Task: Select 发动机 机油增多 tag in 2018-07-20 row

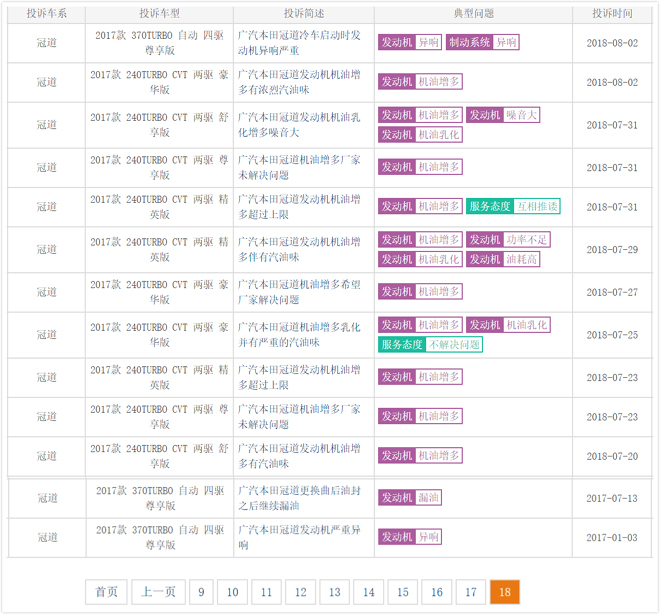Action: coord(420,455)
